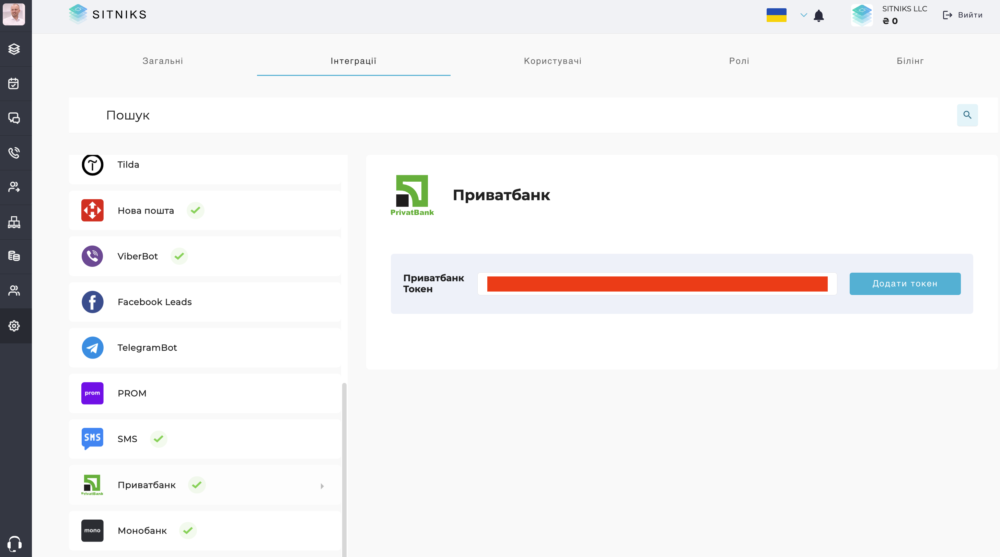This screenshot has width=1000, height=557.
Task: Select the Приватбанк logo in the list
Action: tap(92, 485)
